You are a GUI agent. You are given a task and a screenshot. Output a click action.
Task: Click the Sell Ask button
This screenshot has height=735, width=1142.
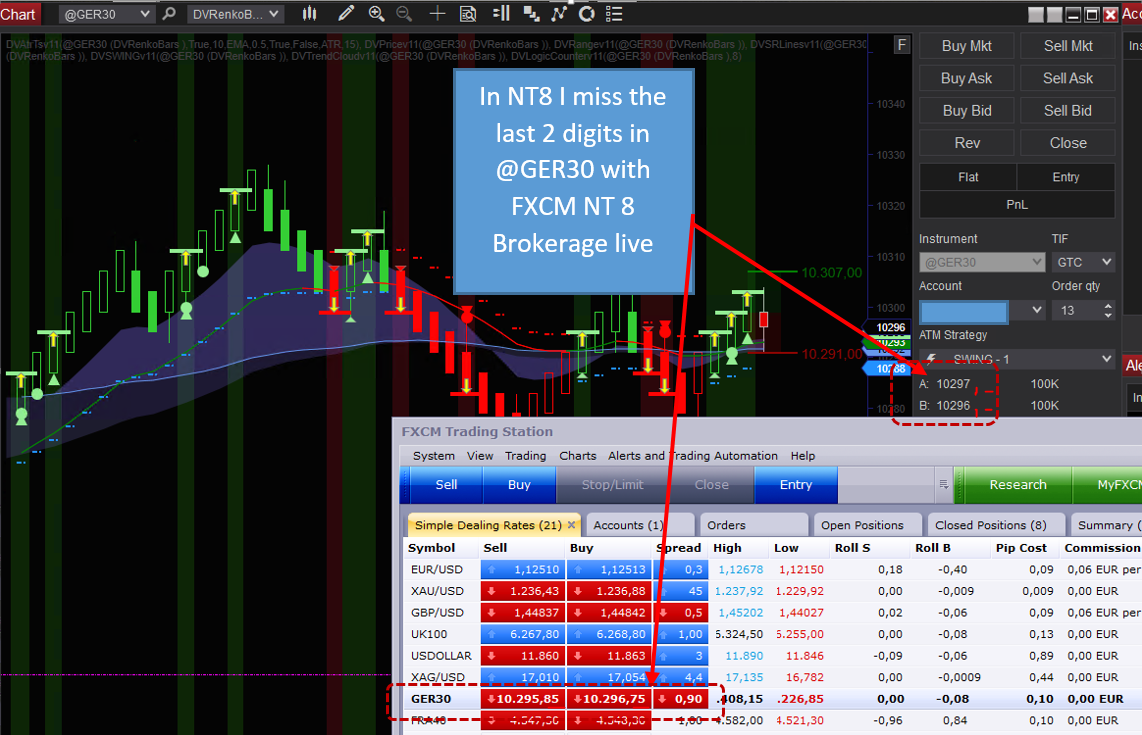(1068, 78)
